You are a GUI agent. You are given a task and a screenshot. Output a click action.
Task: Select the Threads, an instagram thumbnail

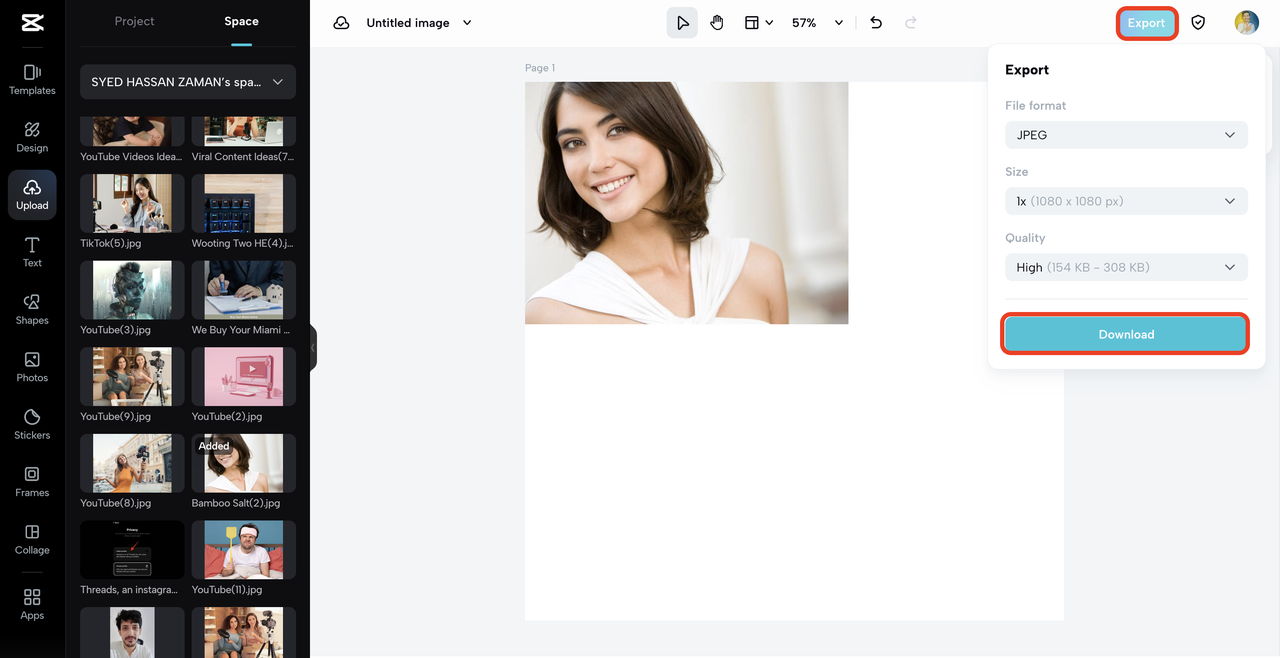point(132,550)
